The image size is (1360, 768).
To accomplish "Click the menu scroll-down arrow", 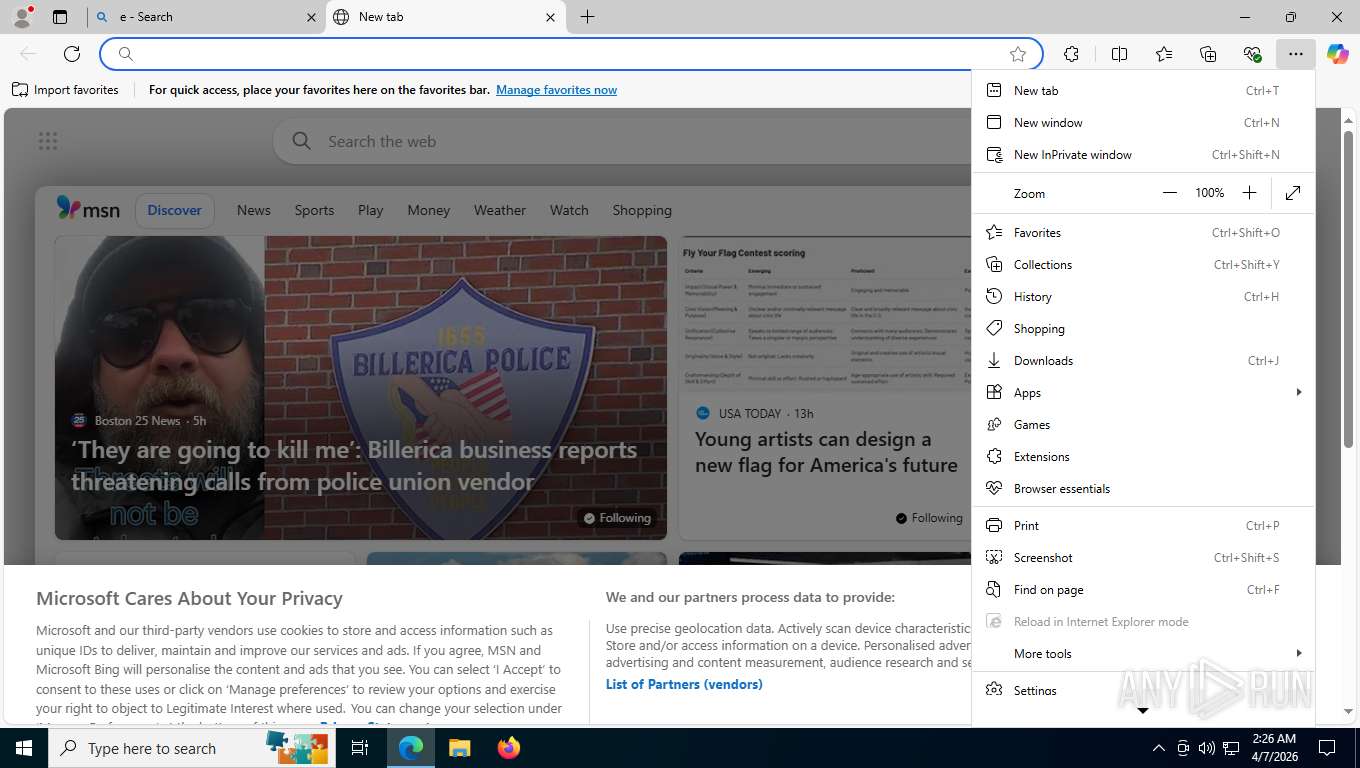I will [1143, 711].
